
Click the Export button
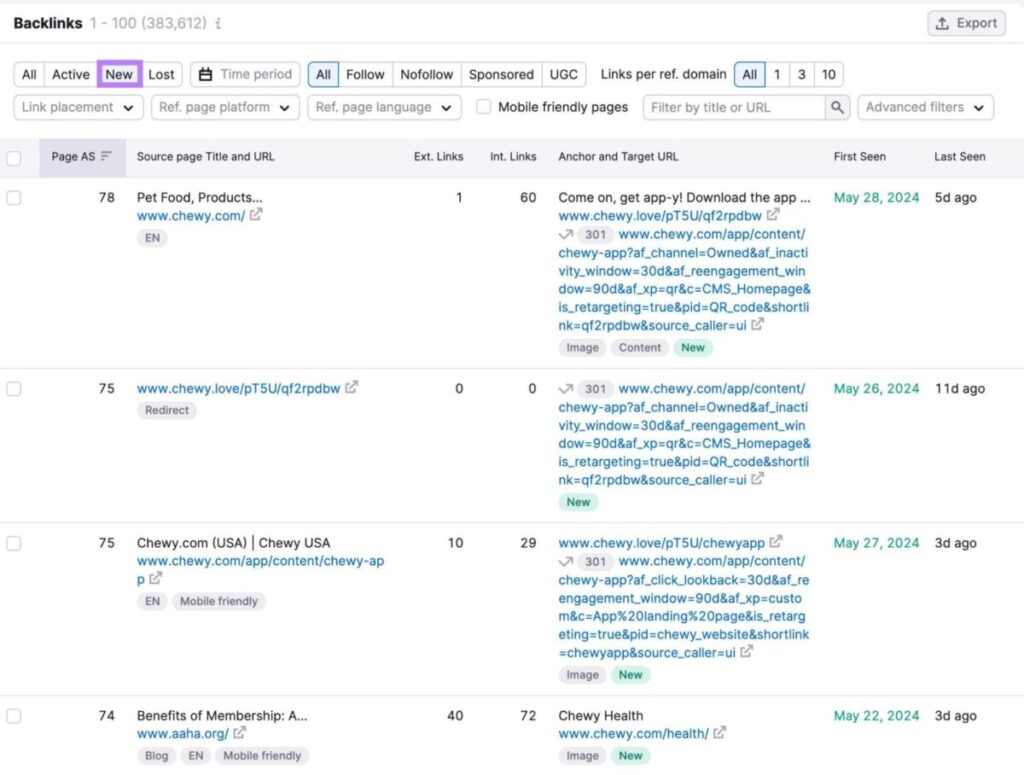[966, 24]
